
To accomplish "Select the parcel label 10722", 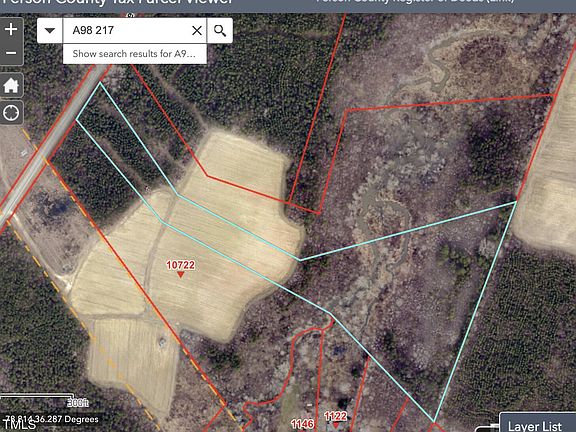I will [180, 265].
